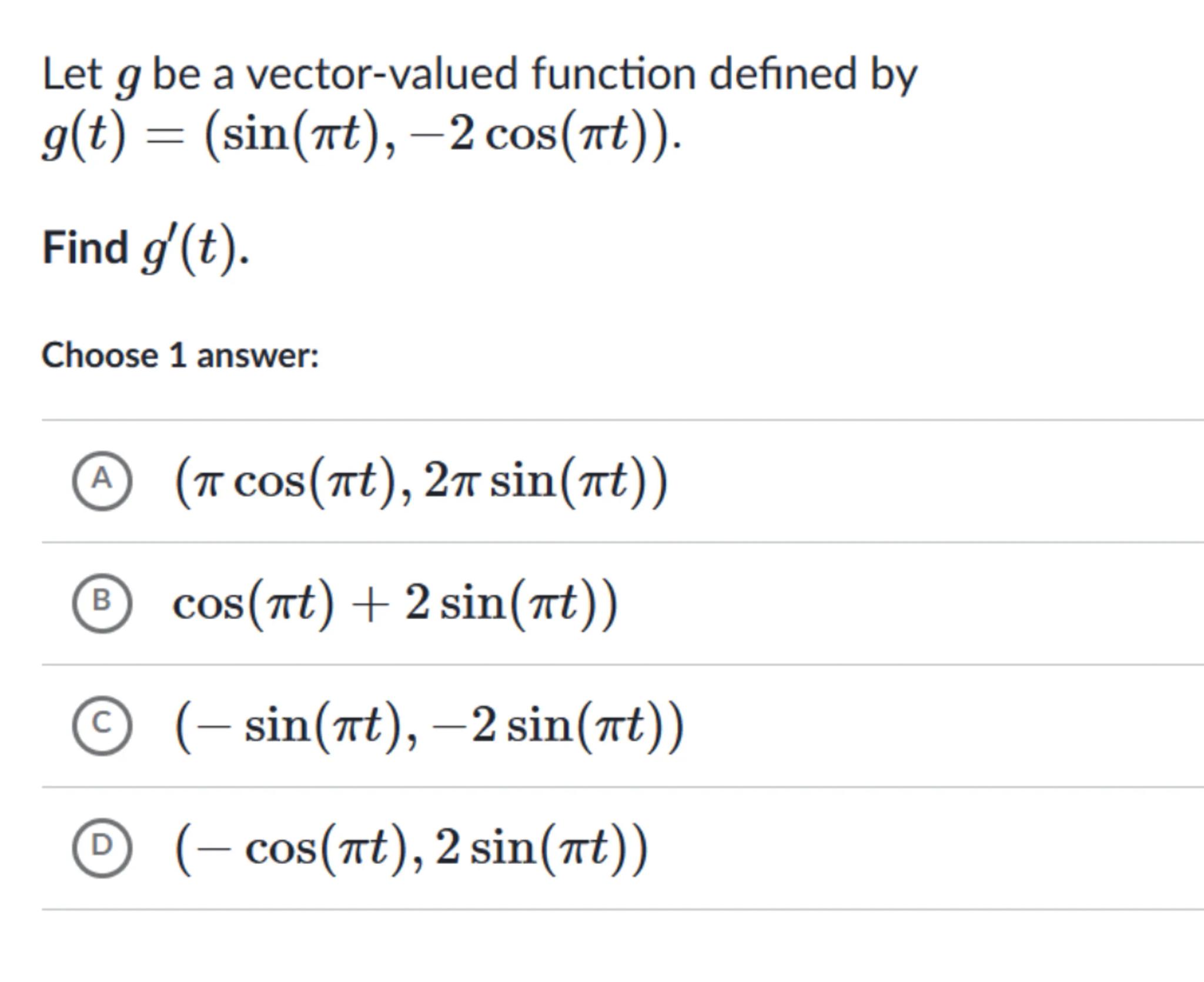This screenshot has width=1204, height=982.
Task: Click the expression (π cos(πt), 2π sin(πt))
Action: click(x=421, y=481)
